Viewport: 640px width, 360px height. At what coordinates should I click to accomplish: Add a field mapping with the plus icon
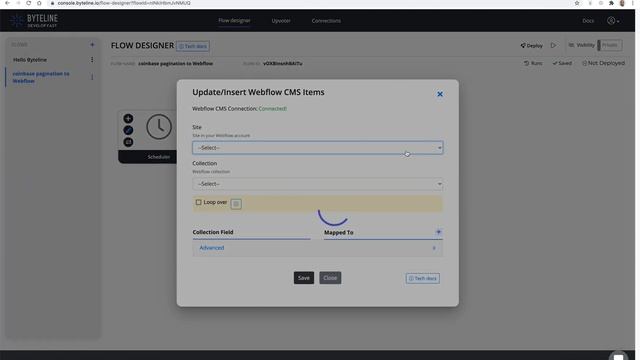[x=438, y=232]
